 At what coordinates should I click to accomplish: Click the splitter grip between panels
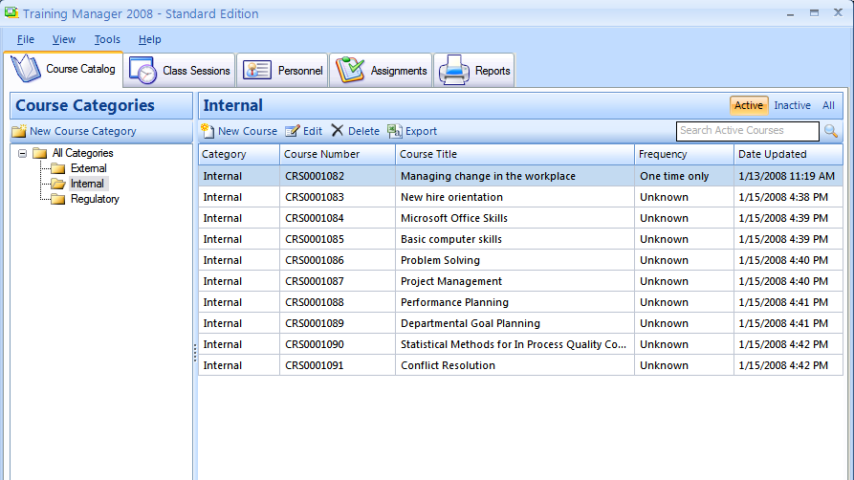(194, 353)
